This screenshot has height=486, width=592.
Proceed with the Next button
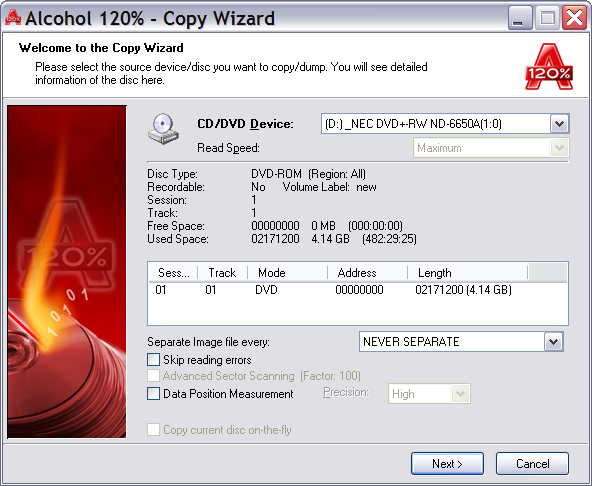coord(447,463)
